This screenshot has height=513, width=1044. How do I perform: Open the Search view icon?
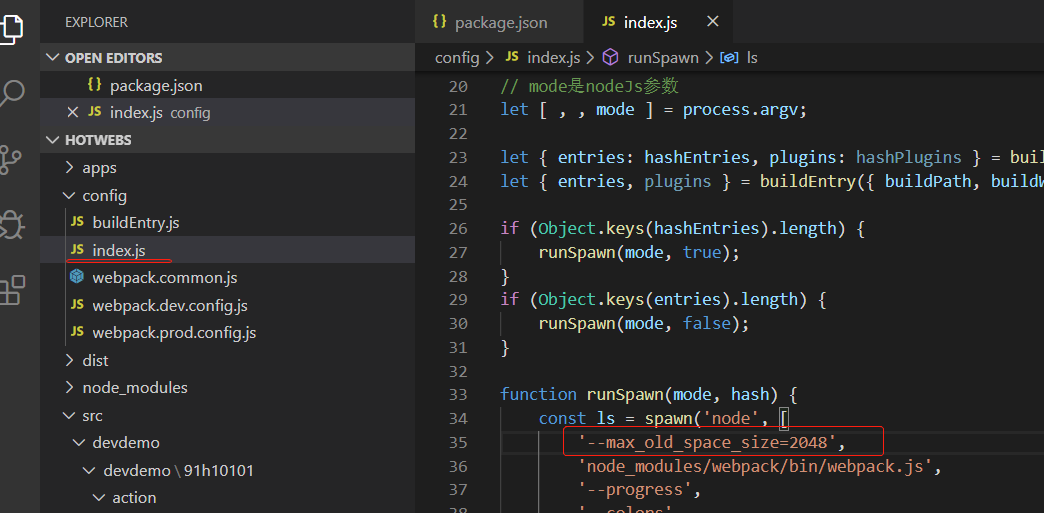(11, 94)
